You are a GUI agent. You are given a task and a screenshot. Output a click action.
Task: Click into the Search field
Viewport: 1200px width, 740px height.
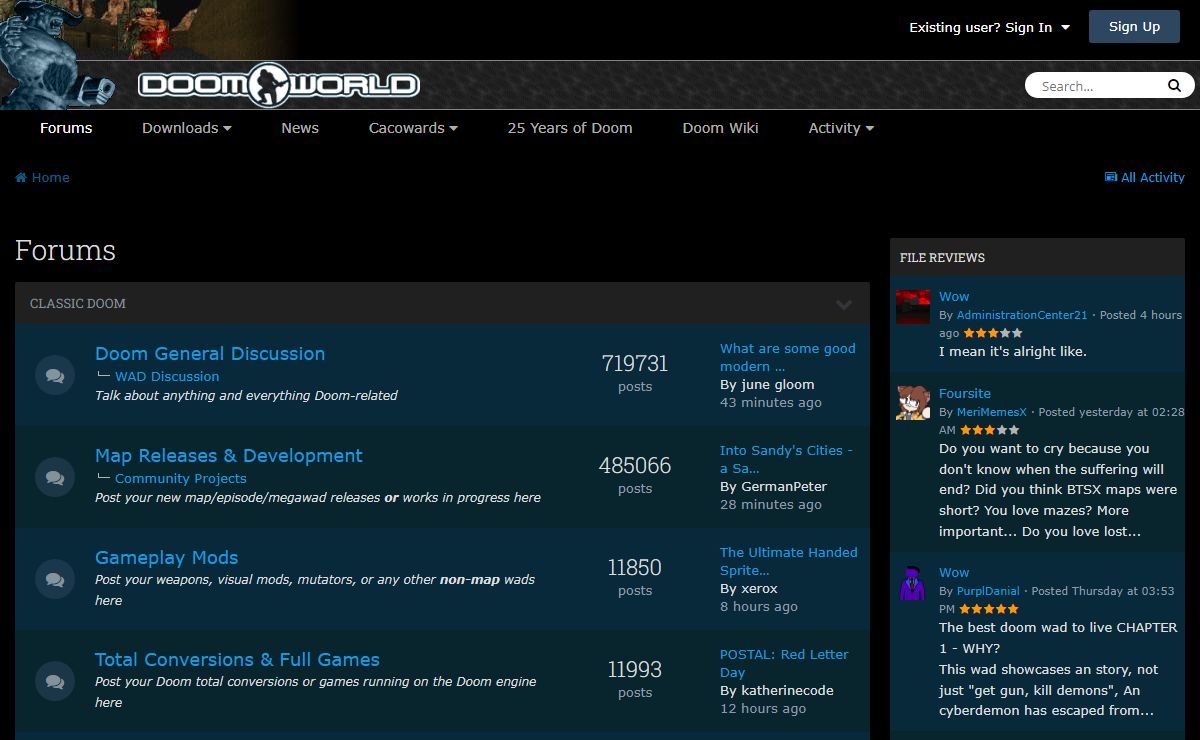[x=1098, y=86]
